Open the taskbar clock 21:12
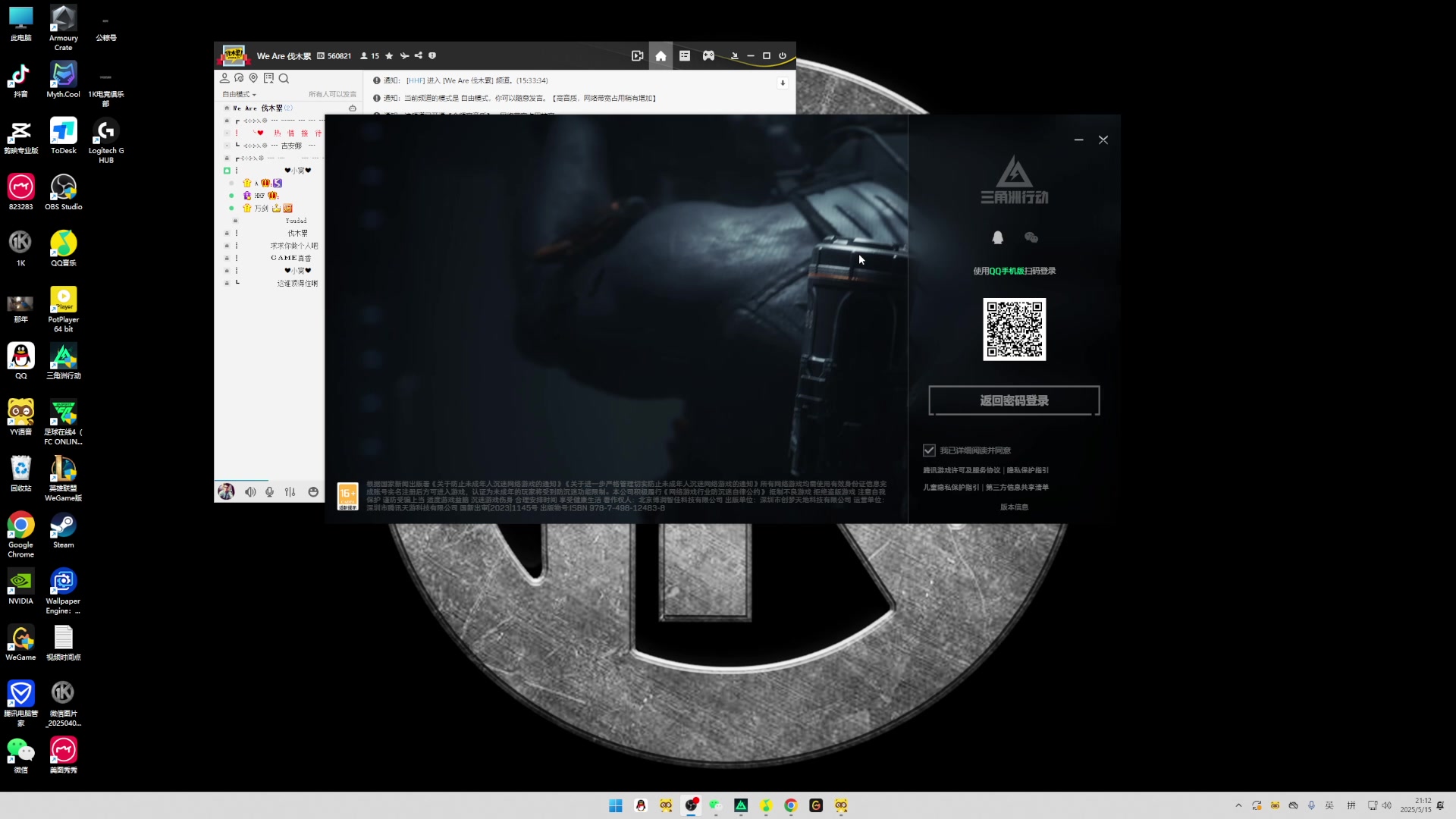The image size is (1456, 819). [1416, 805]
